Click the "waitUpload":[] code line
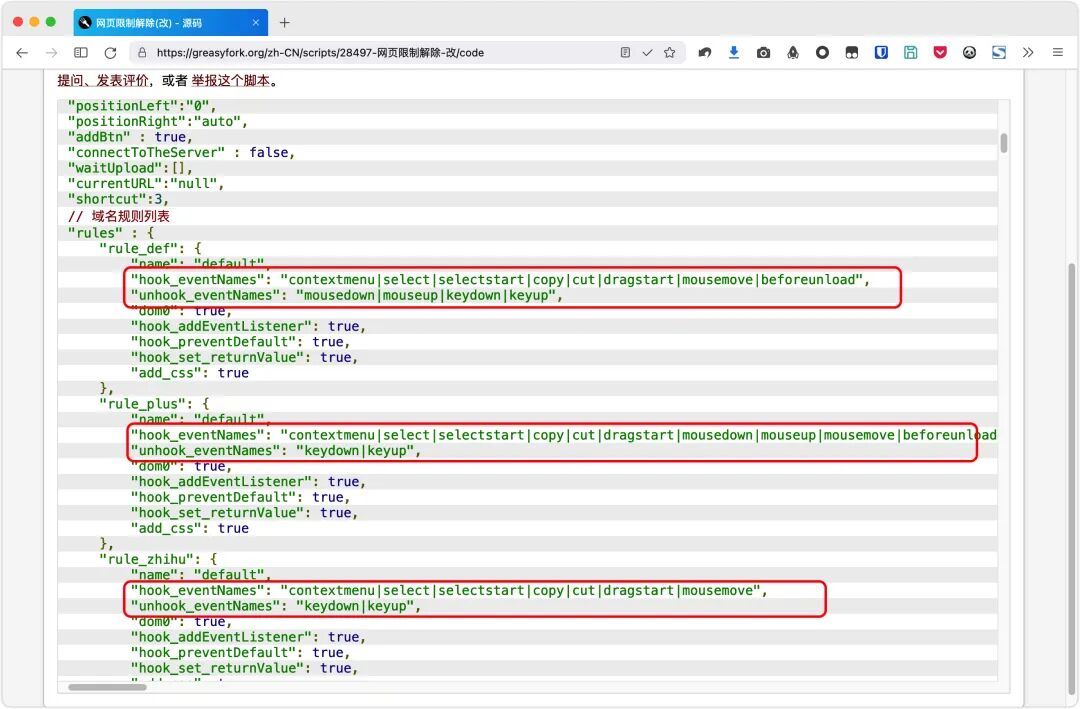This screenshot has width=1080, height=709. [130, 168]
